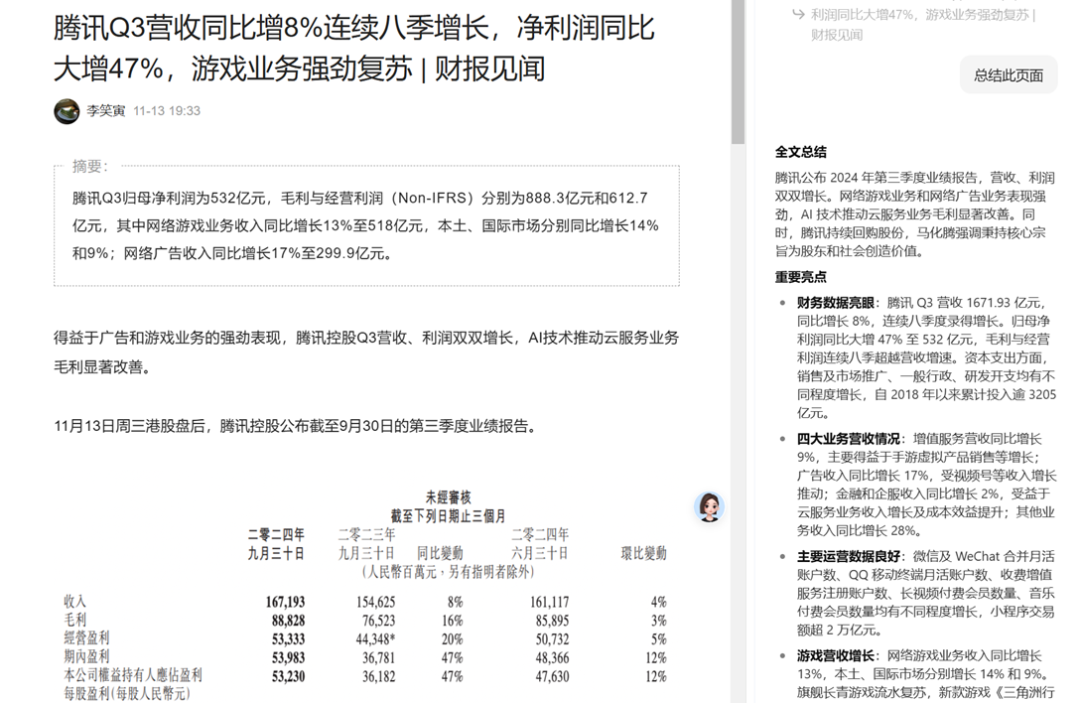Click the gross profit value 88,828
1080x703 pixels.
click(x=288, y=620)
